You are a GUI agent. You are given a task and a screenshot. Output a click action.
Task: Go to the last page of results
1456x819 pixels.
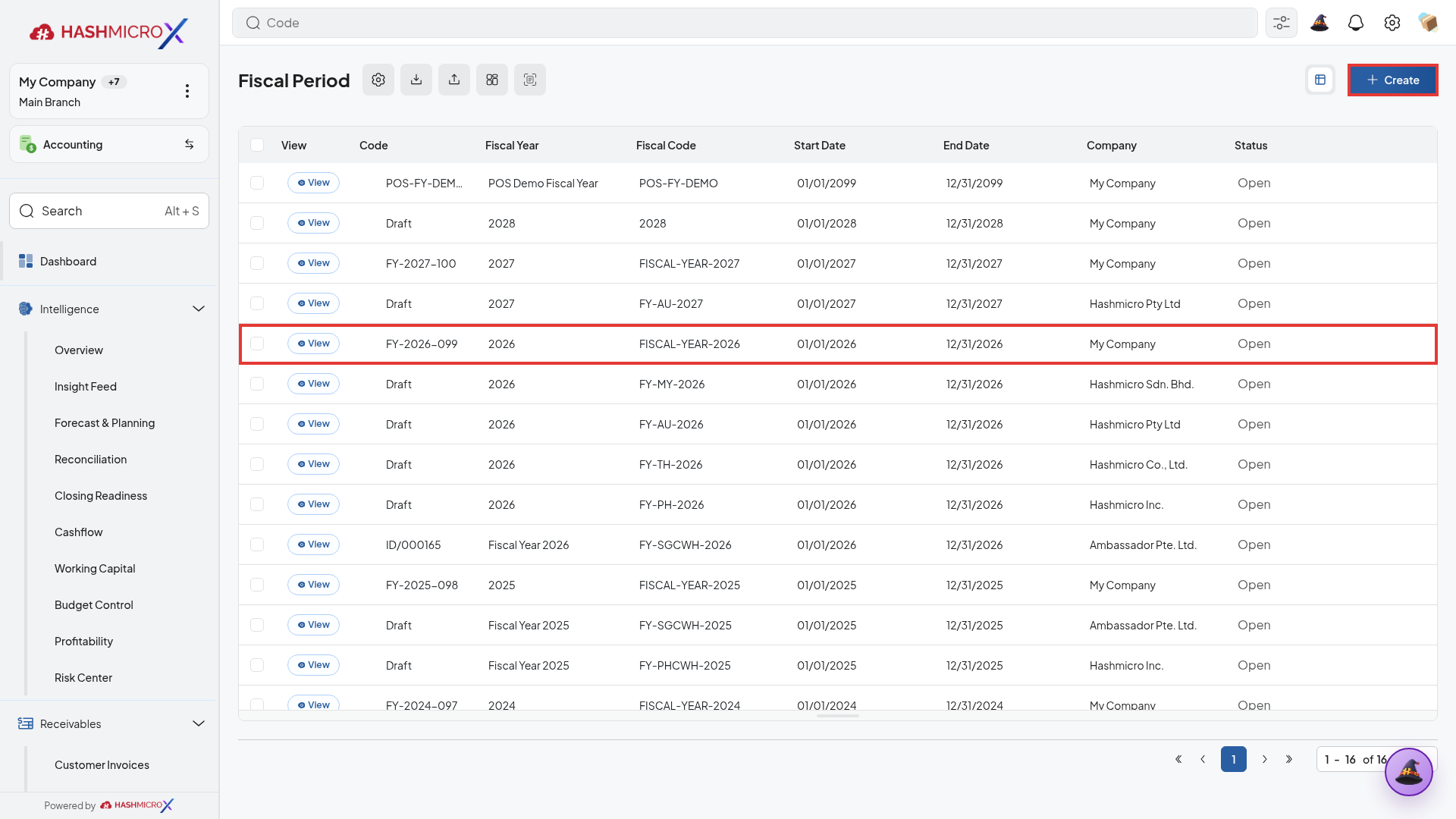(1289, 759)
